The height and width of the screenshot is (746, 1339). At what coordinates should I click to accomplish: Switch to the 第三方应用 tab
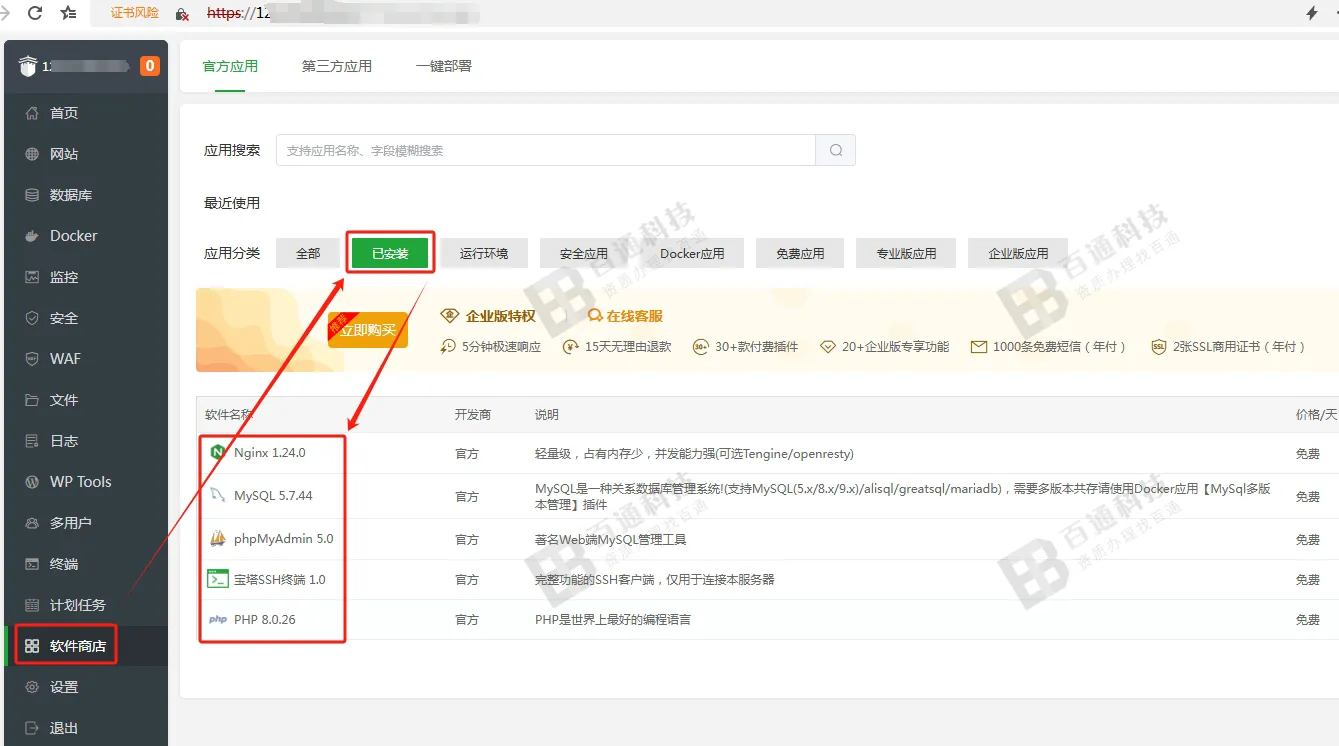pos(337,66)
